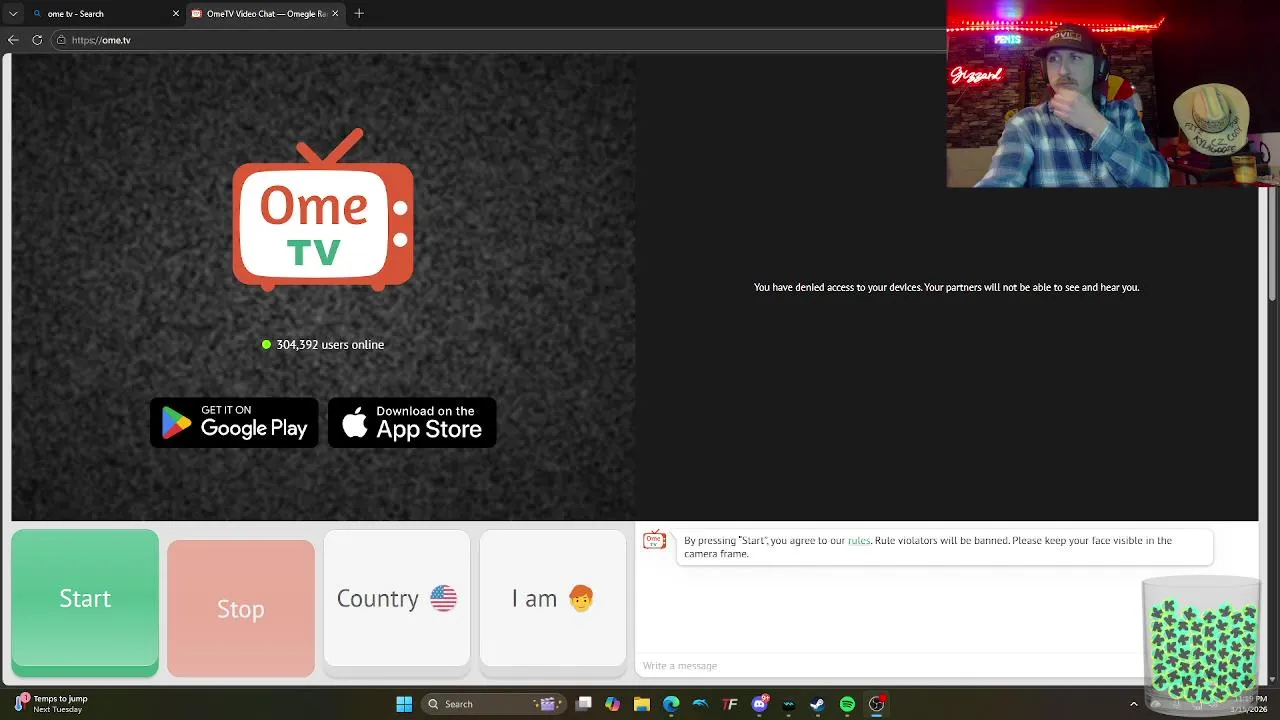Open Discord from the taskbar

point(759,704)
